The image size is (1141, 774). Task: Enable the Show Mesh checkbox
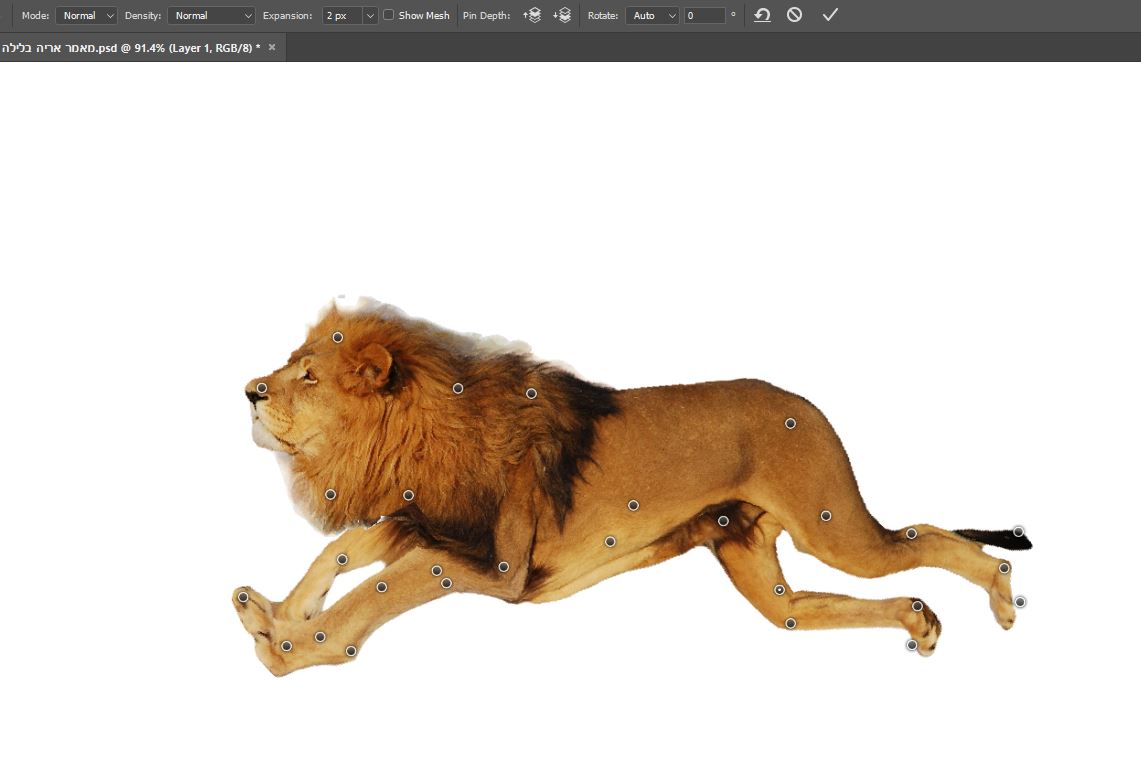[x=389, y=16]
